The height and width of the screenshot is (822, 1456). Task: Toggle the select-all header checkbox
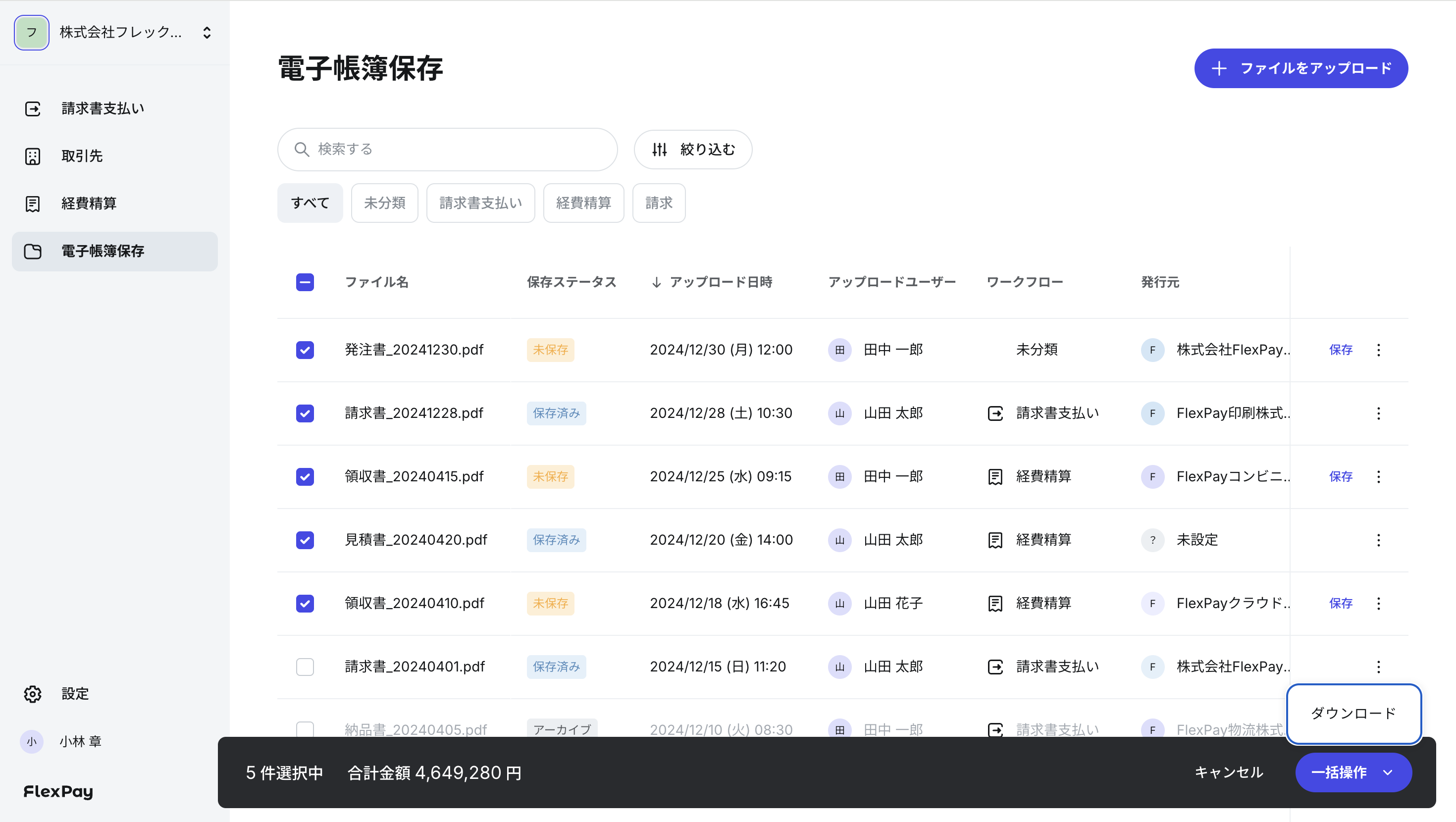pos(305,282)
